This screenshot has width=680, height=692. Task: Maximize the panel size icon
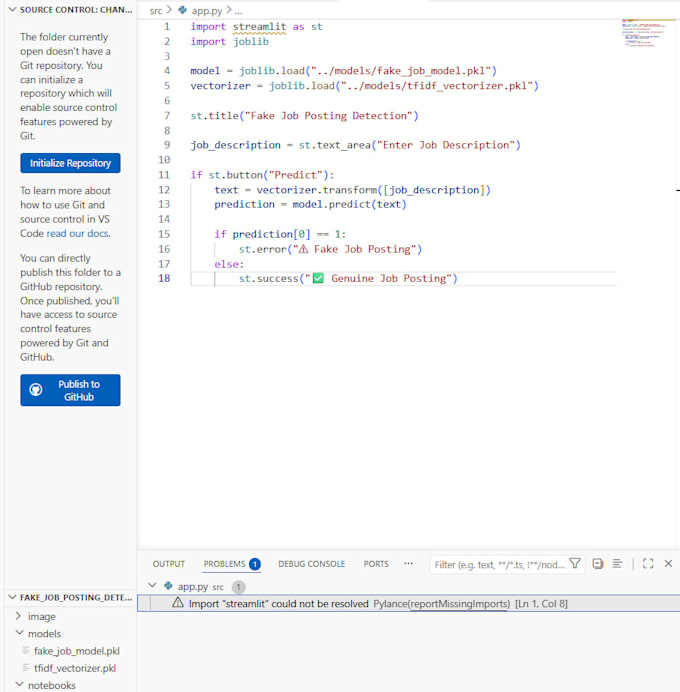[x=648, y=564]
